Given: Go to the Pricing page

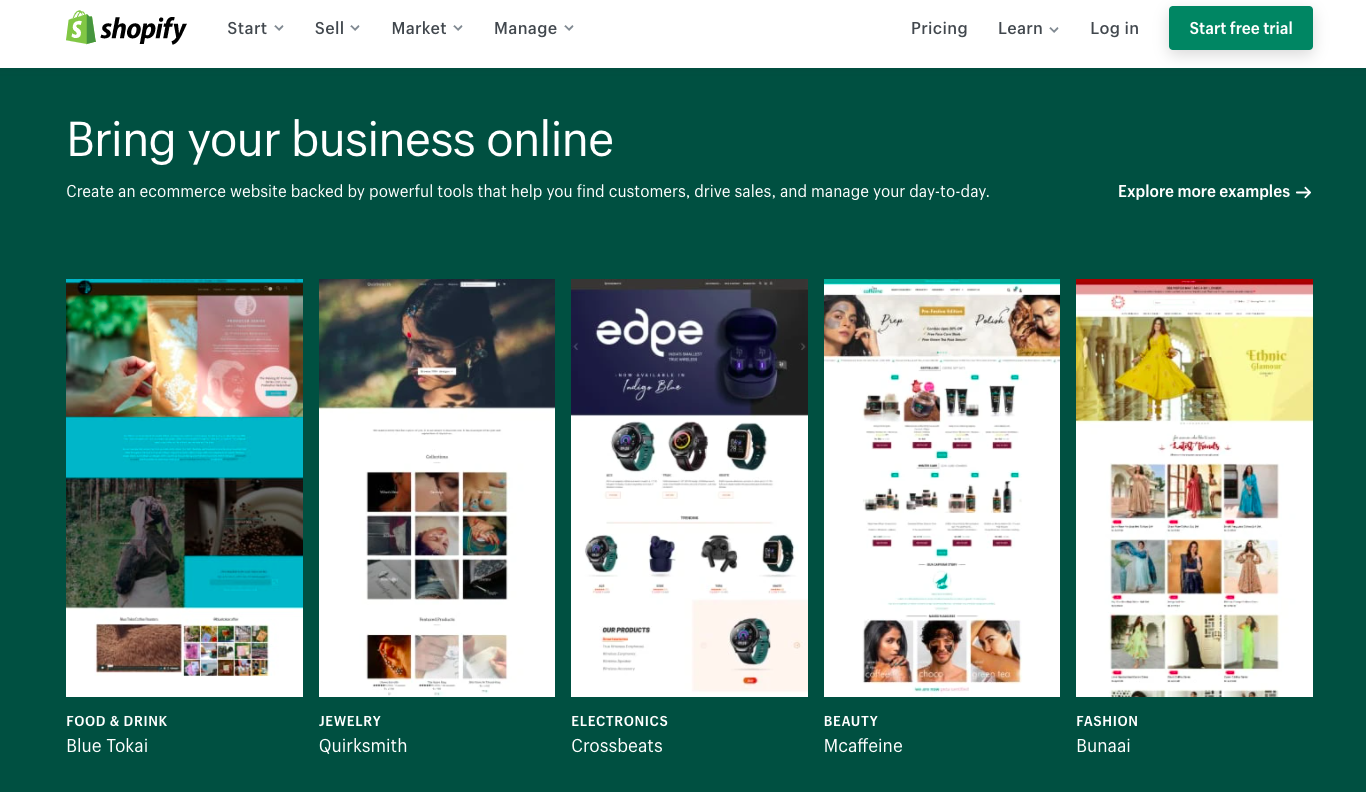Looking at the screenshot, I should (939, 28).
